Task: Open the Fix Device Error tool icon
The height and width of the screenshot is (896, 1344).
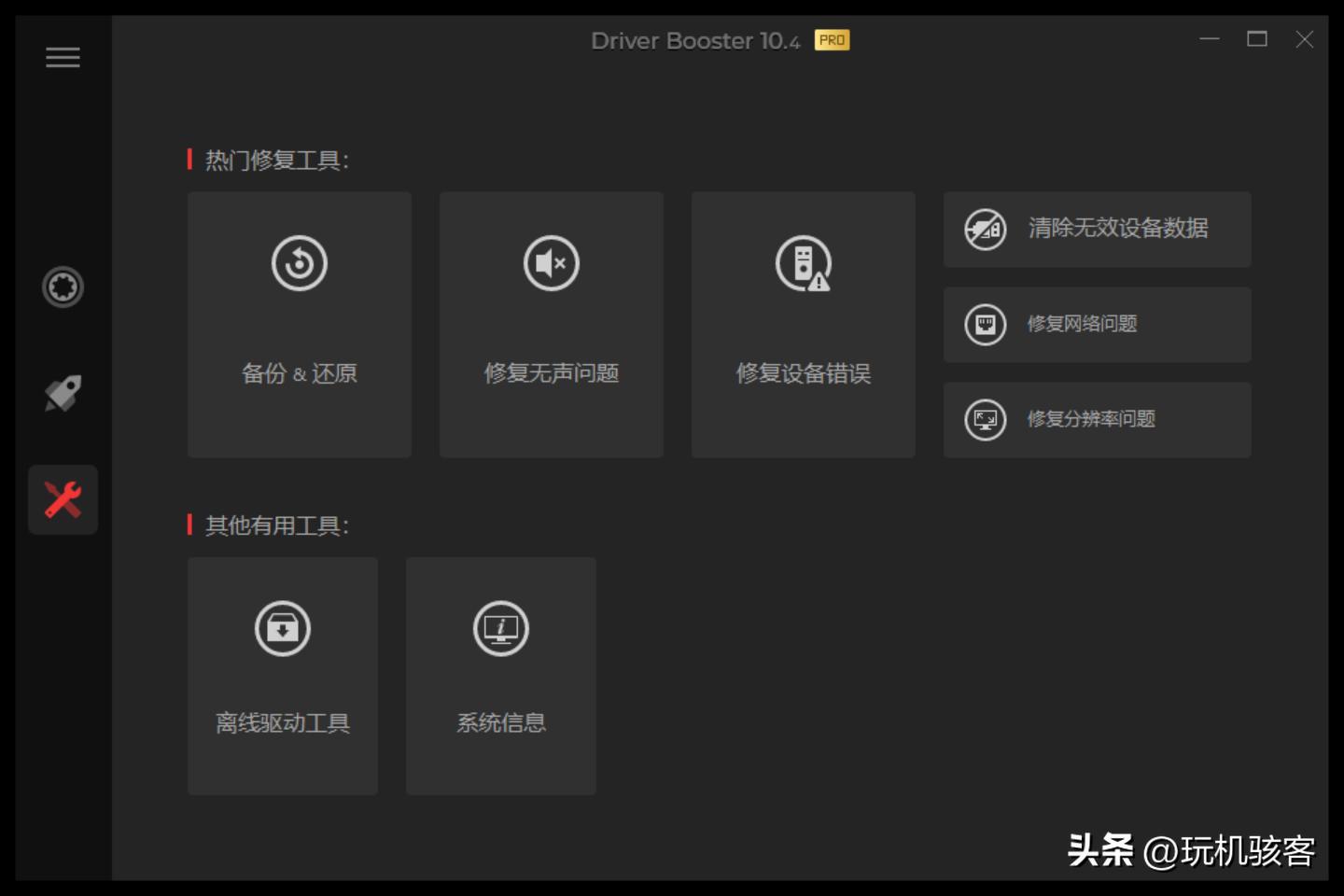Action: pos(803,262)
